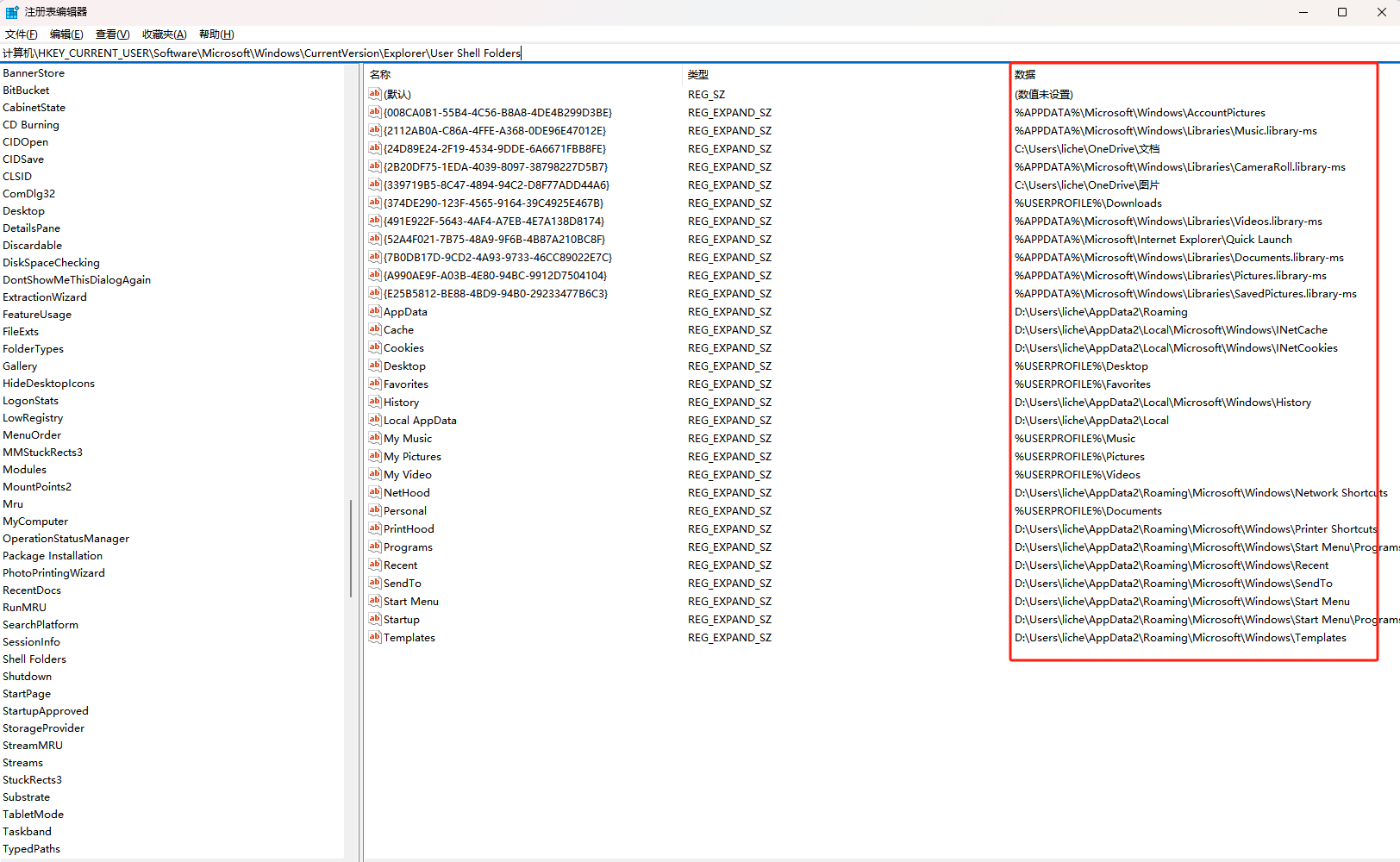This screenshot has width=1400, height=862.
Task: Click the SendTo value icon
Action: pos(373,583)
